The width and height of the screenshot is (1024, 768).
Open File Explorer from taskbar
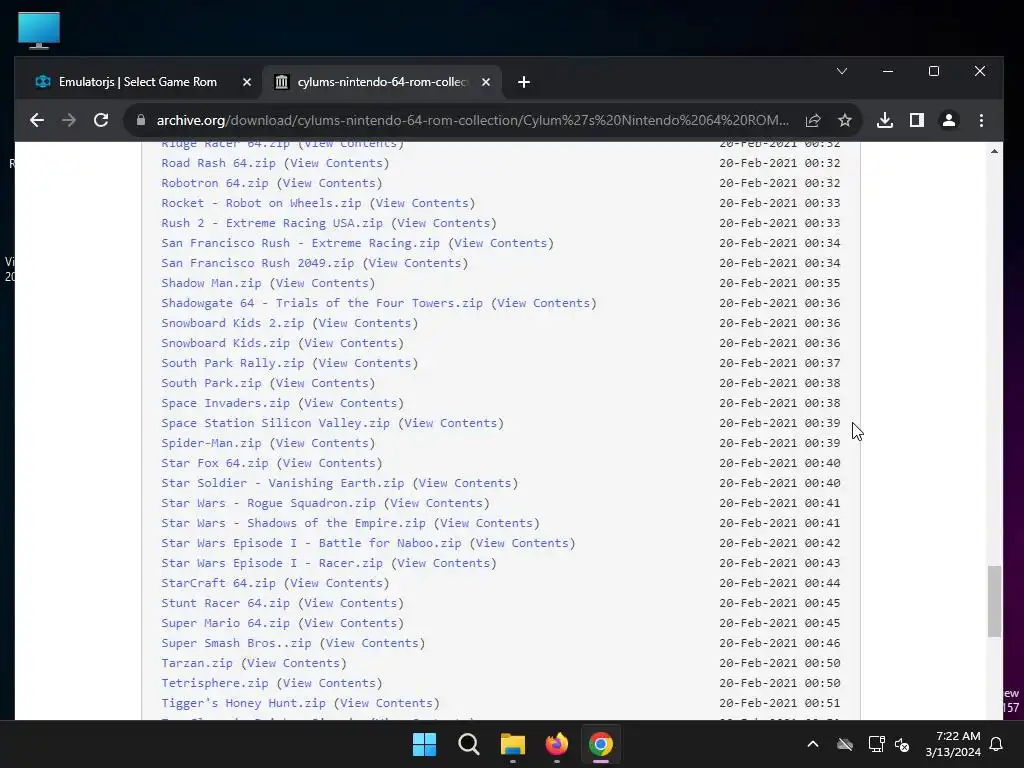(513, 744)
